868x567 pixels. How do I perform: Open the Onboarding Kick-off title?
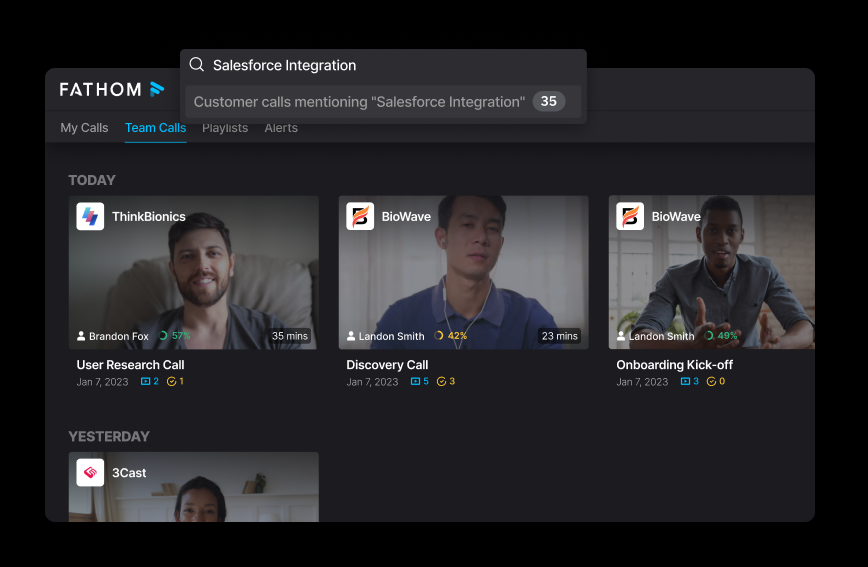674,365
